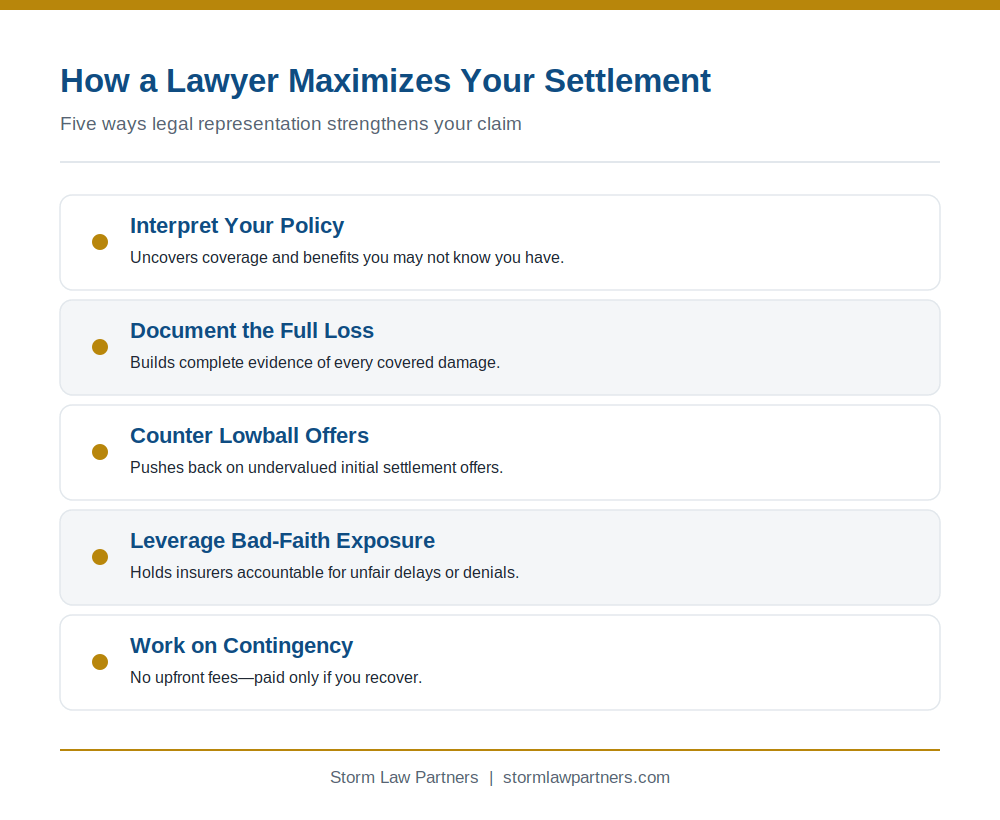Select the 'Work on Contingency' heading
Screen dimensions: 1000x820
click(241, 646)
